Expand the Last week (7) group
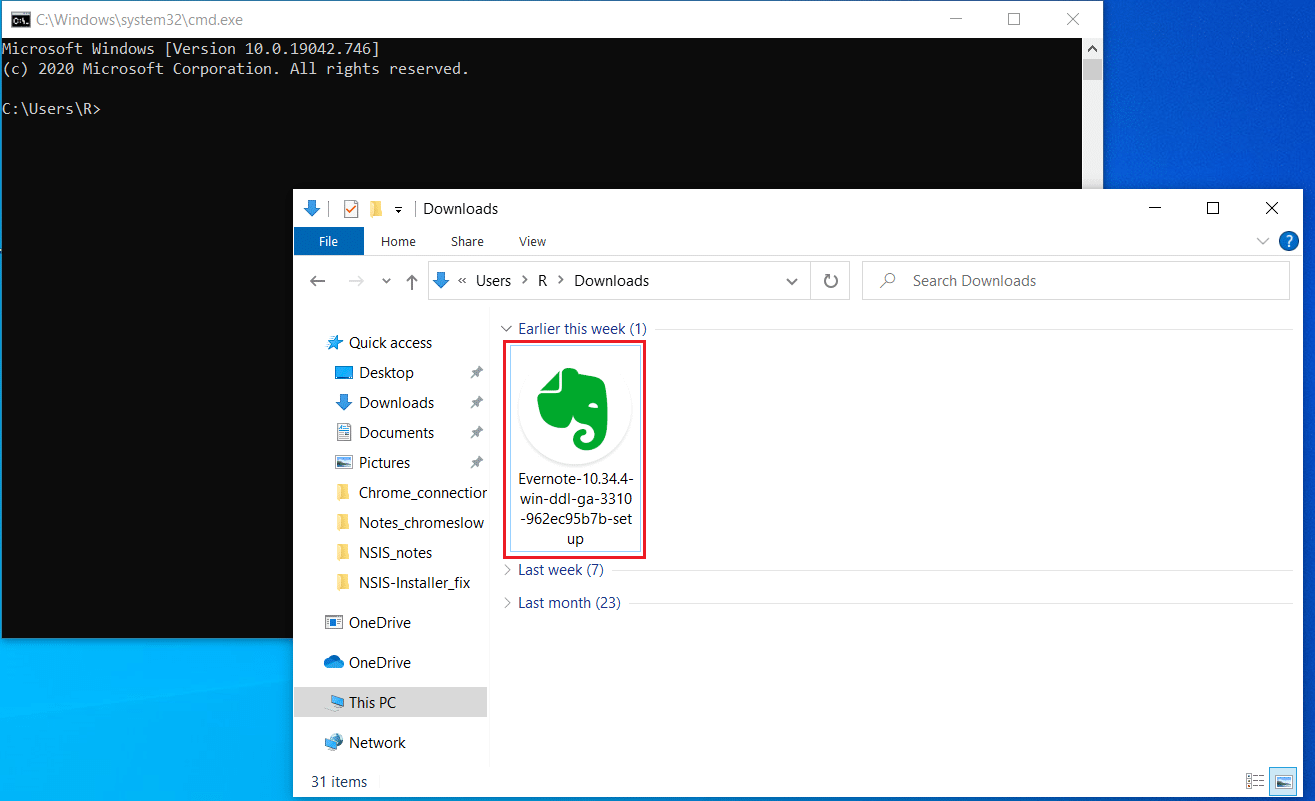The height and width of the screenshot is (801, 1315). point(509,570)
